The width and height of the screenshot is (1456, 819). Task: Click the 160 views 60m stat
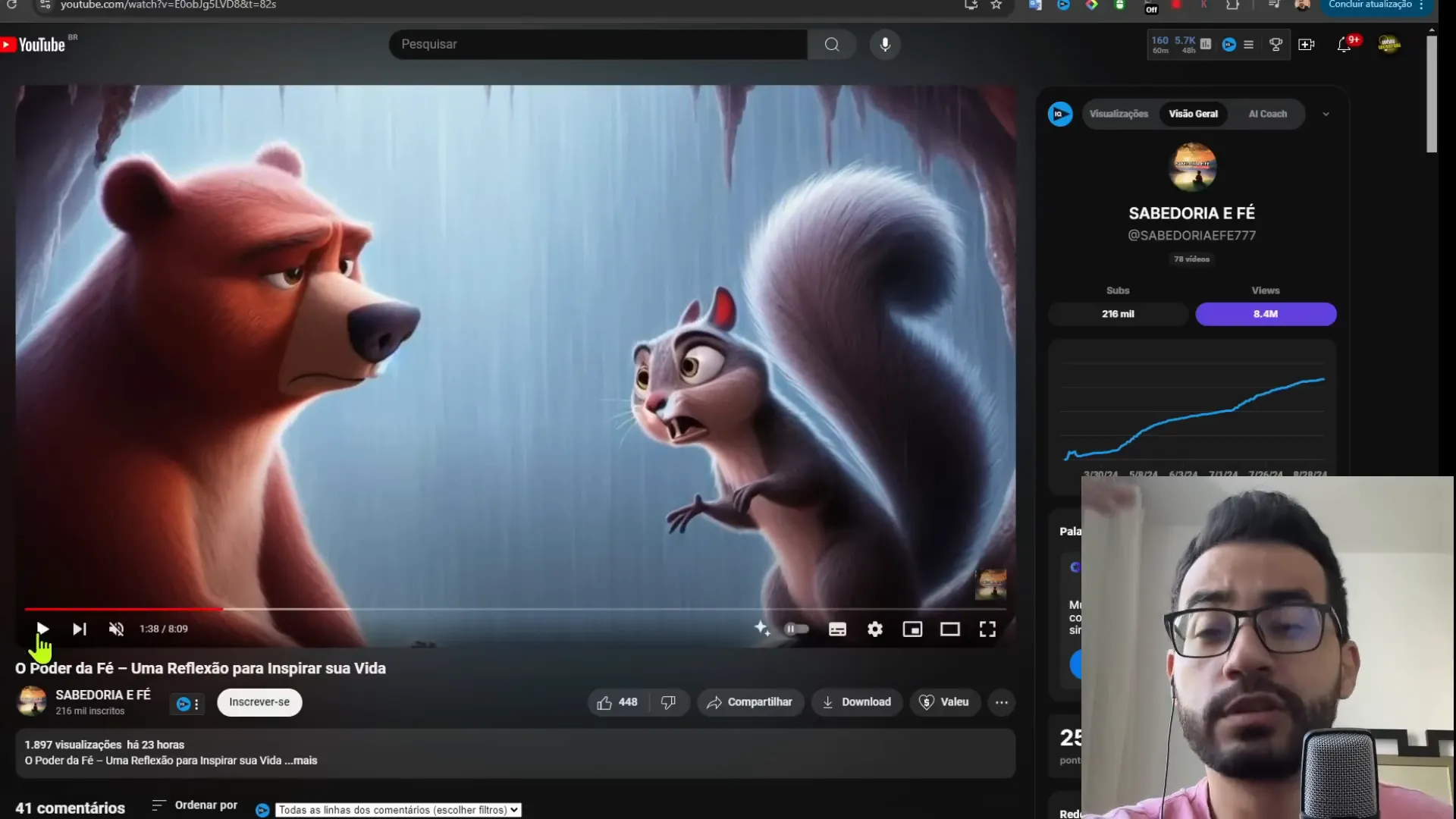point(1160,45)
